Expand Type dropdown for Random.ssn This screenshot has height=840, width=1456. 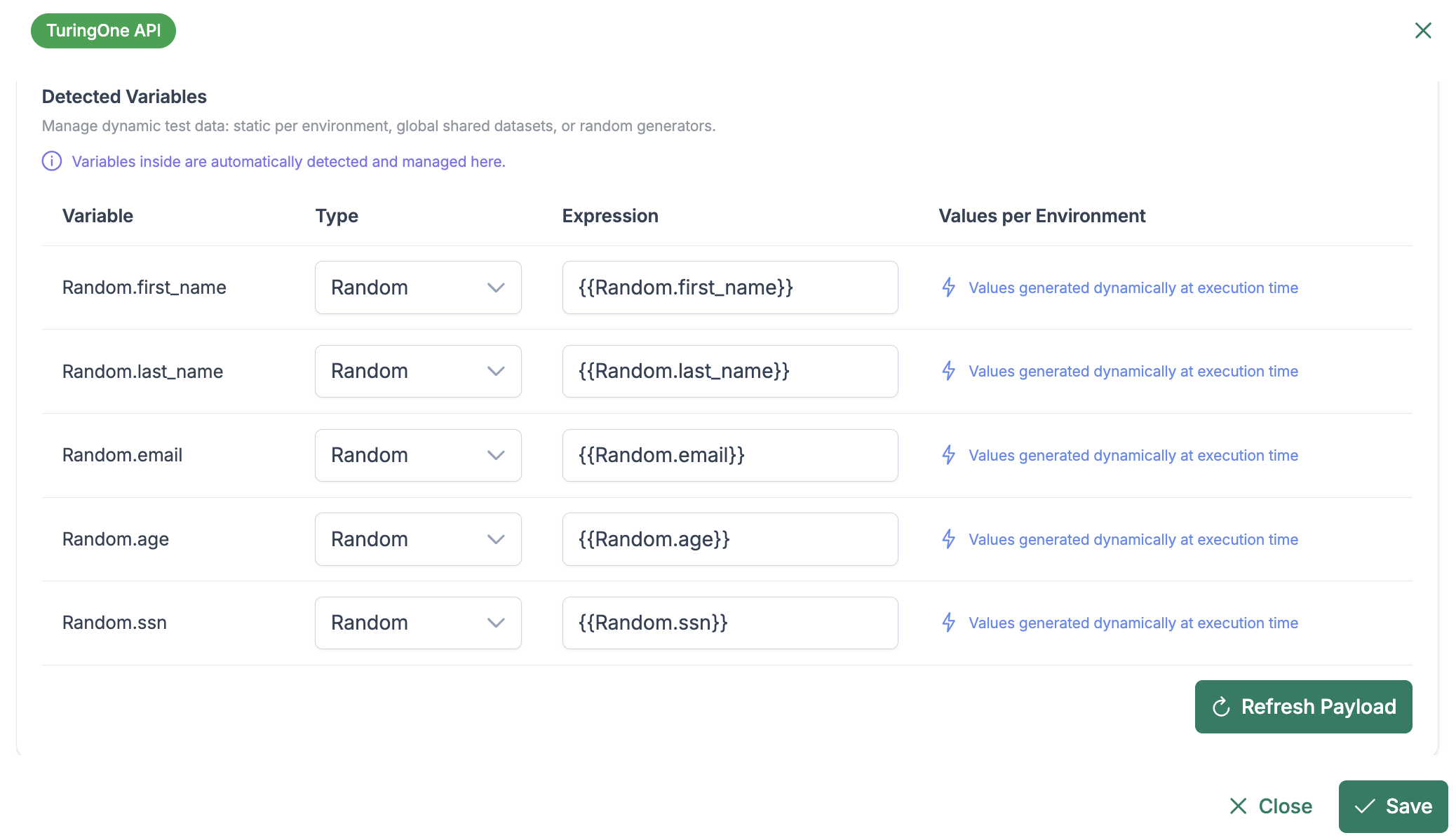click(x=418, y=623)
